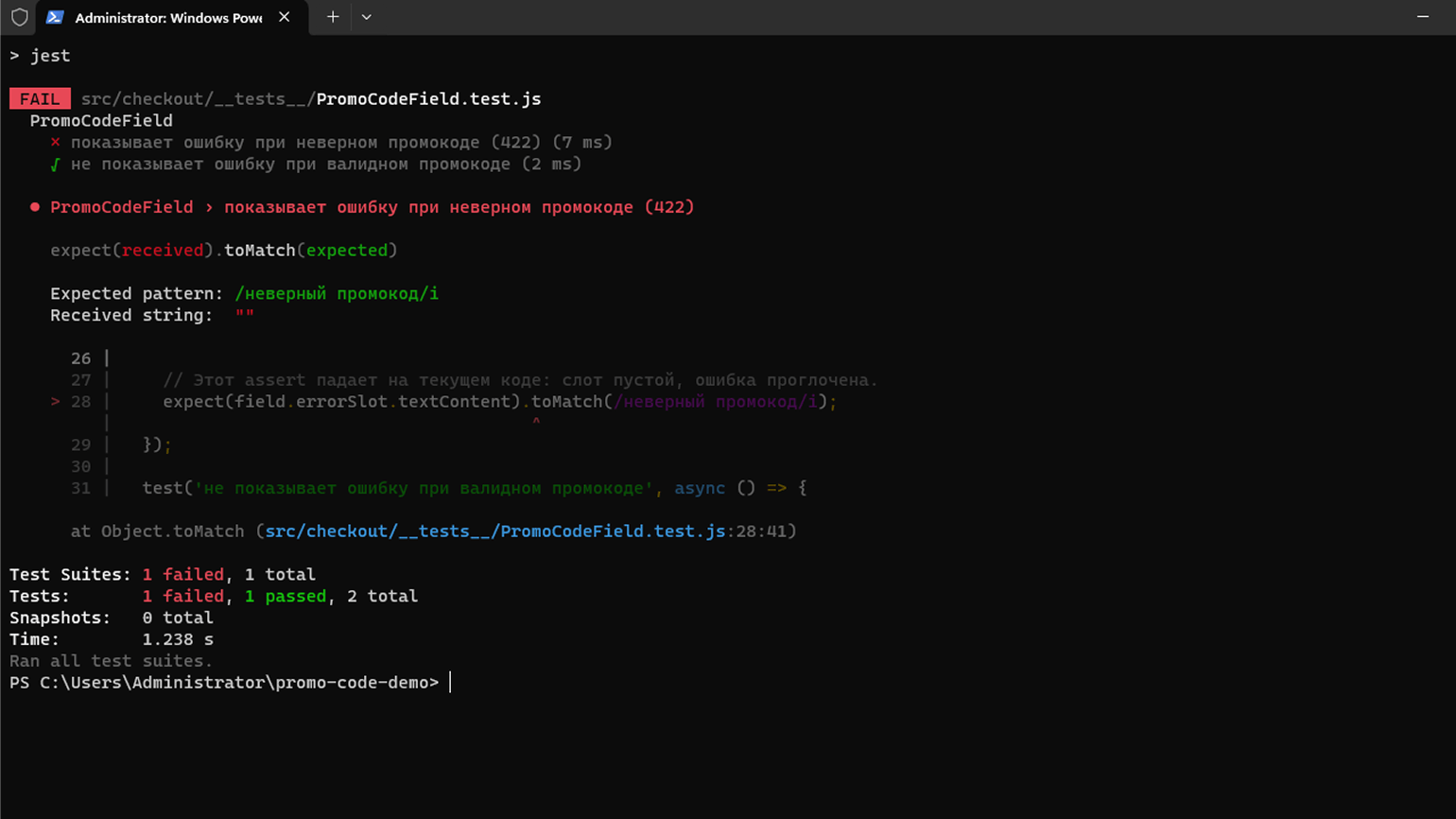
Task: Open a new tab with the plus button
Action: point(333,17)
